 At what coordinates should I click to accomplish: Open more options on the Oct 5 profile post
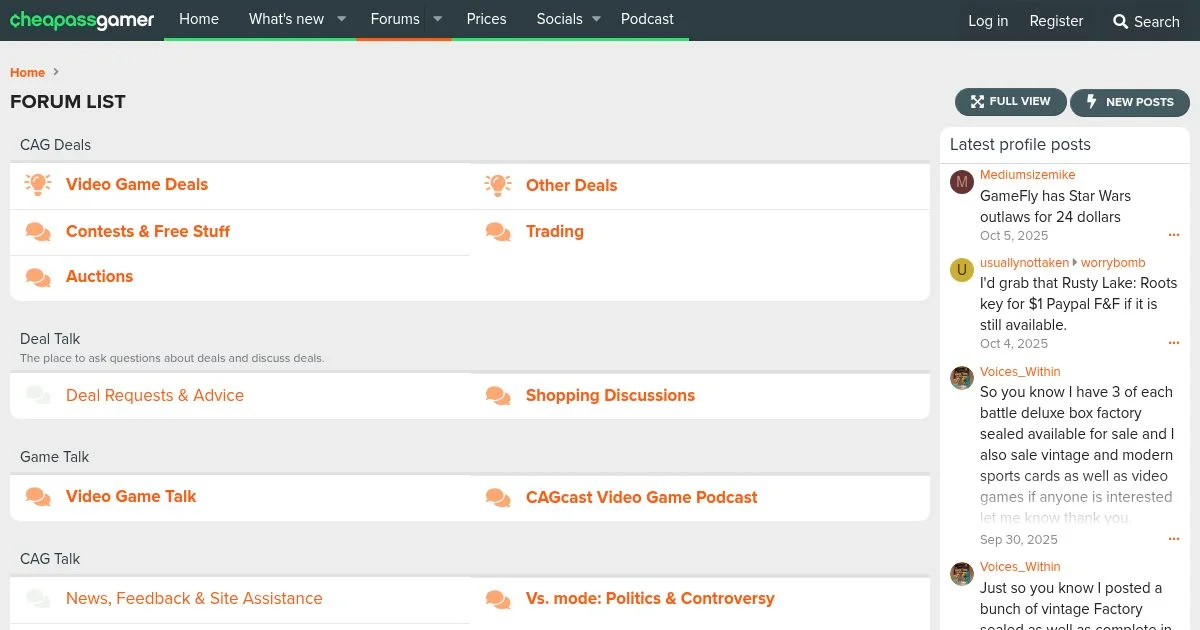pos(1173,236)
